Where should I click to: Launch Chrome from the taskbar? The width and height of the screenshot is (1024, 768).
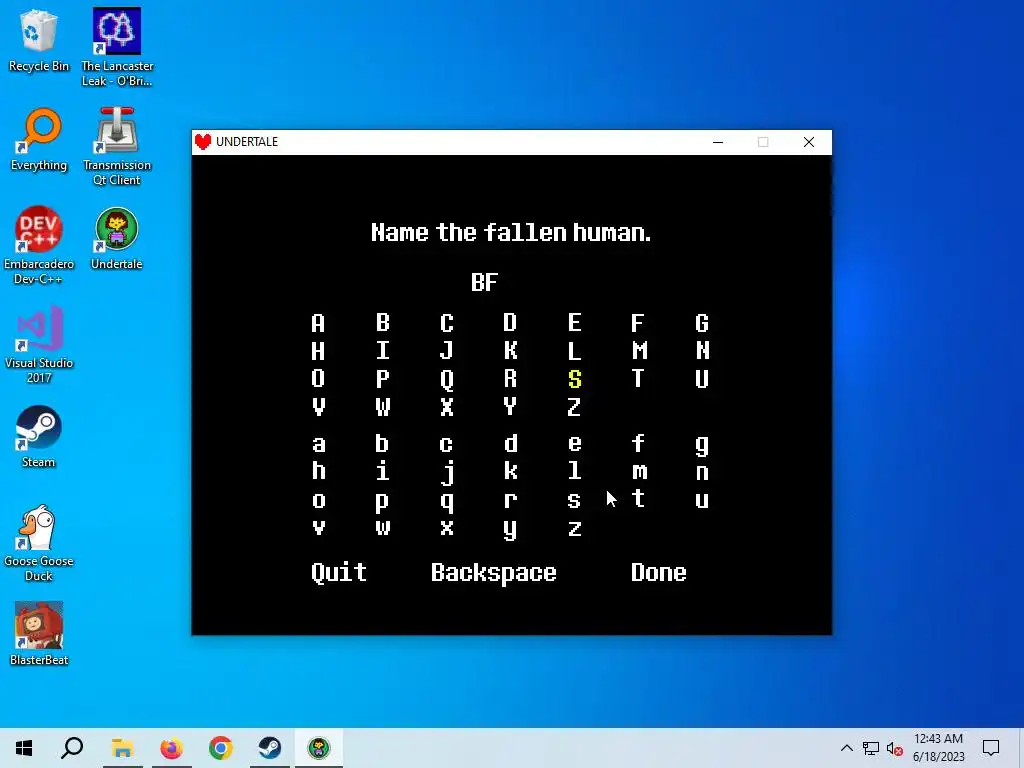click(x=221, y=748)
